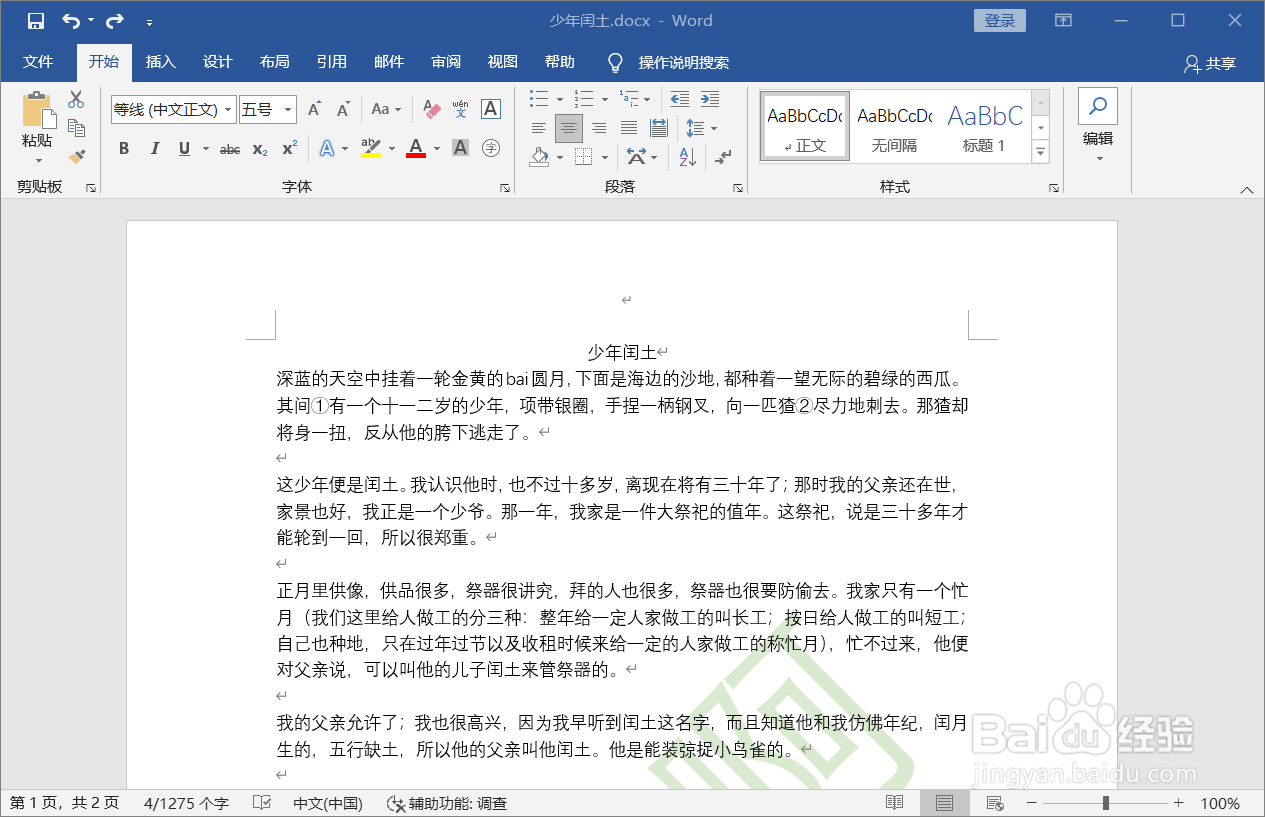This screenshot has height=817, width=1265.
Task: Switch to Print Layout view
Action: pos(944,803)
